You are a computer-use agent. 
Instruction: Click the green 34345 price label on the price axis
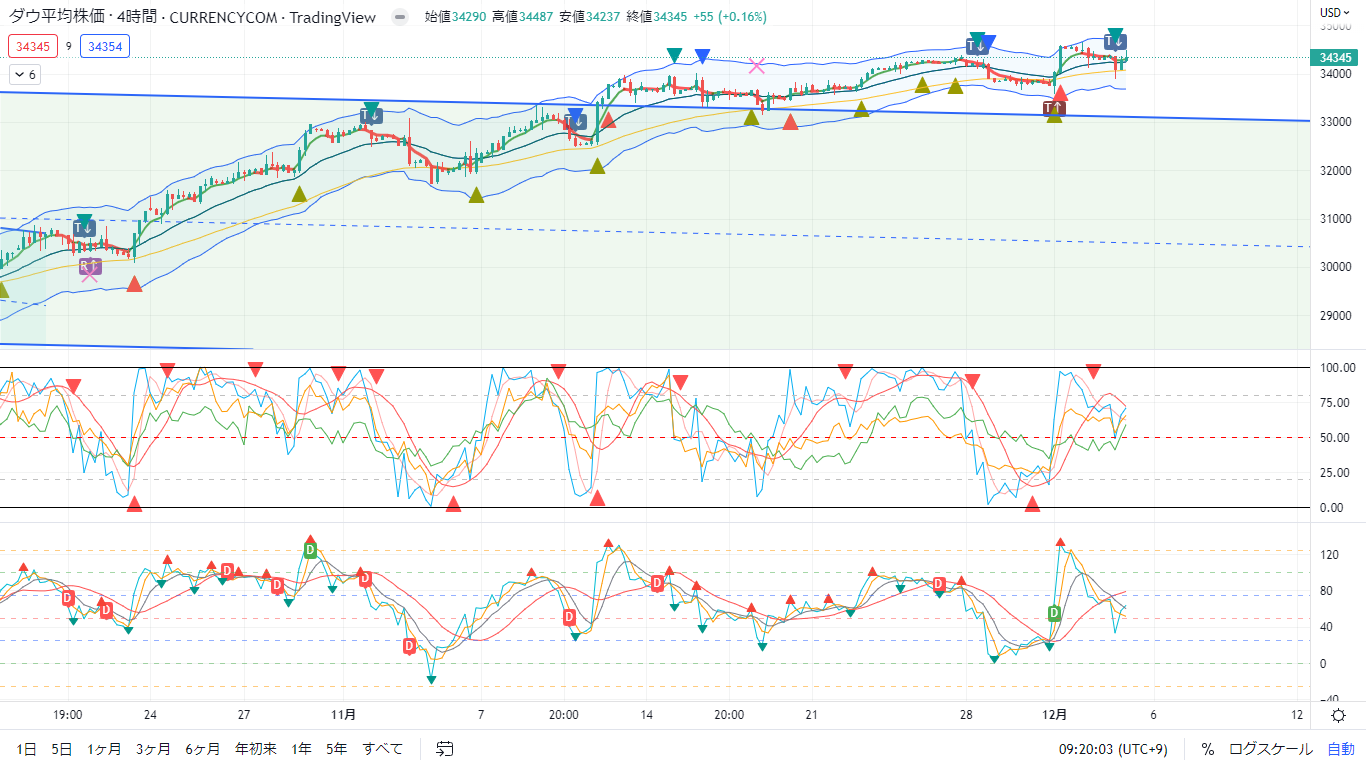pos(1336,58)
